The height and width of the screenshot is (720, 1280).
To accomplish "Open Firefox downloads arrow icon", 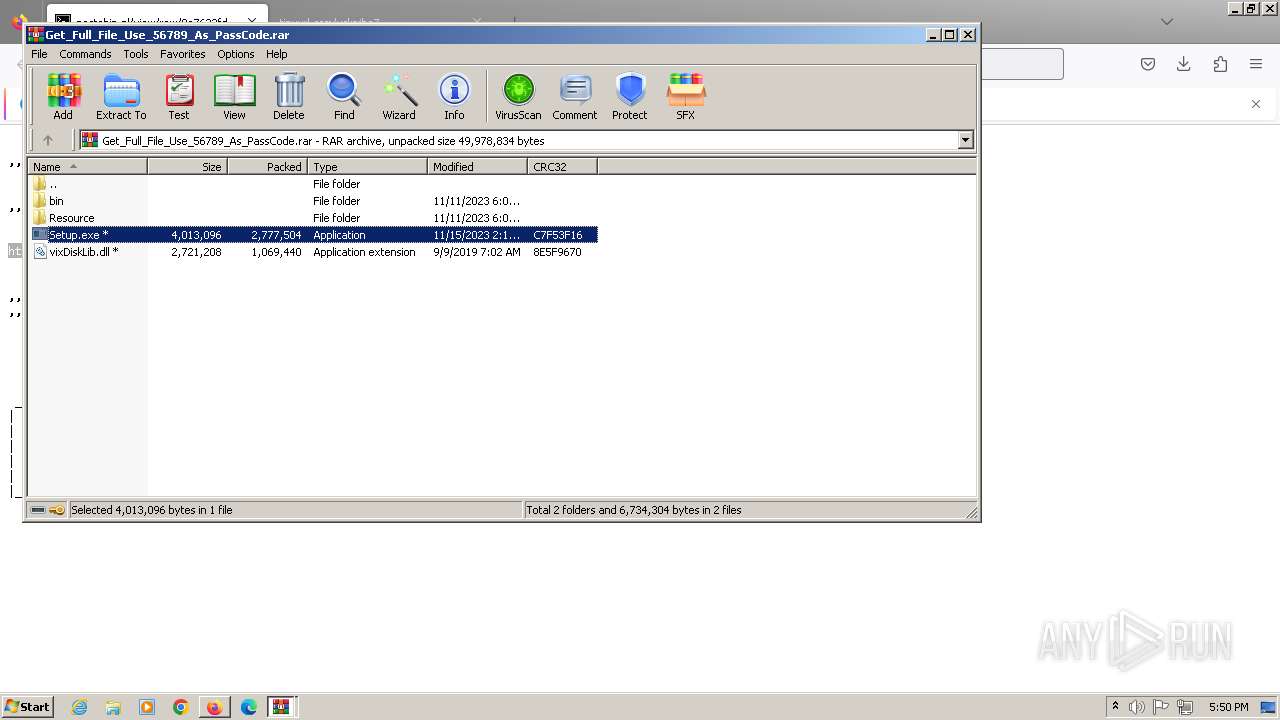I will tap(1184, 64).
